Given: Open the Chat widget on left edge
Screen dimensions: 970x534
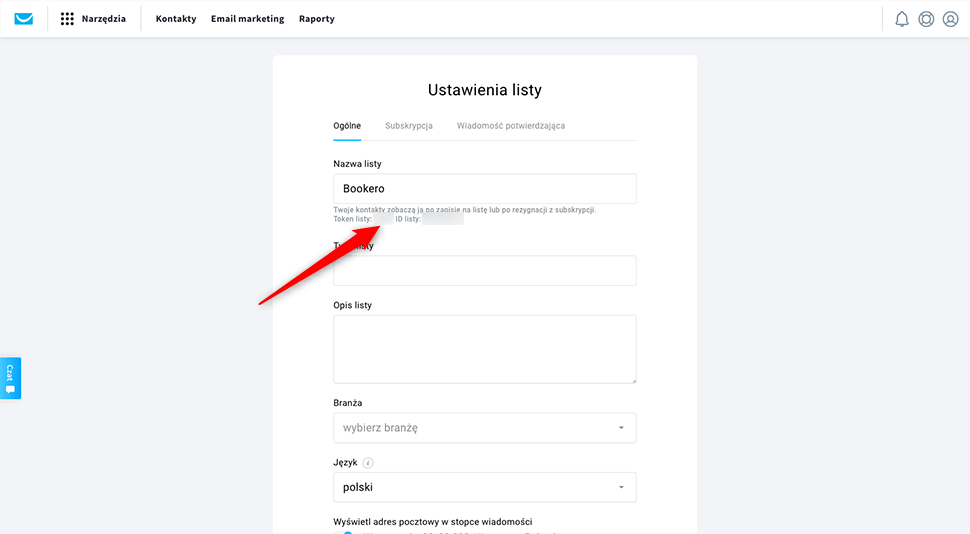Looking at the screenshot, I should 10,378.
